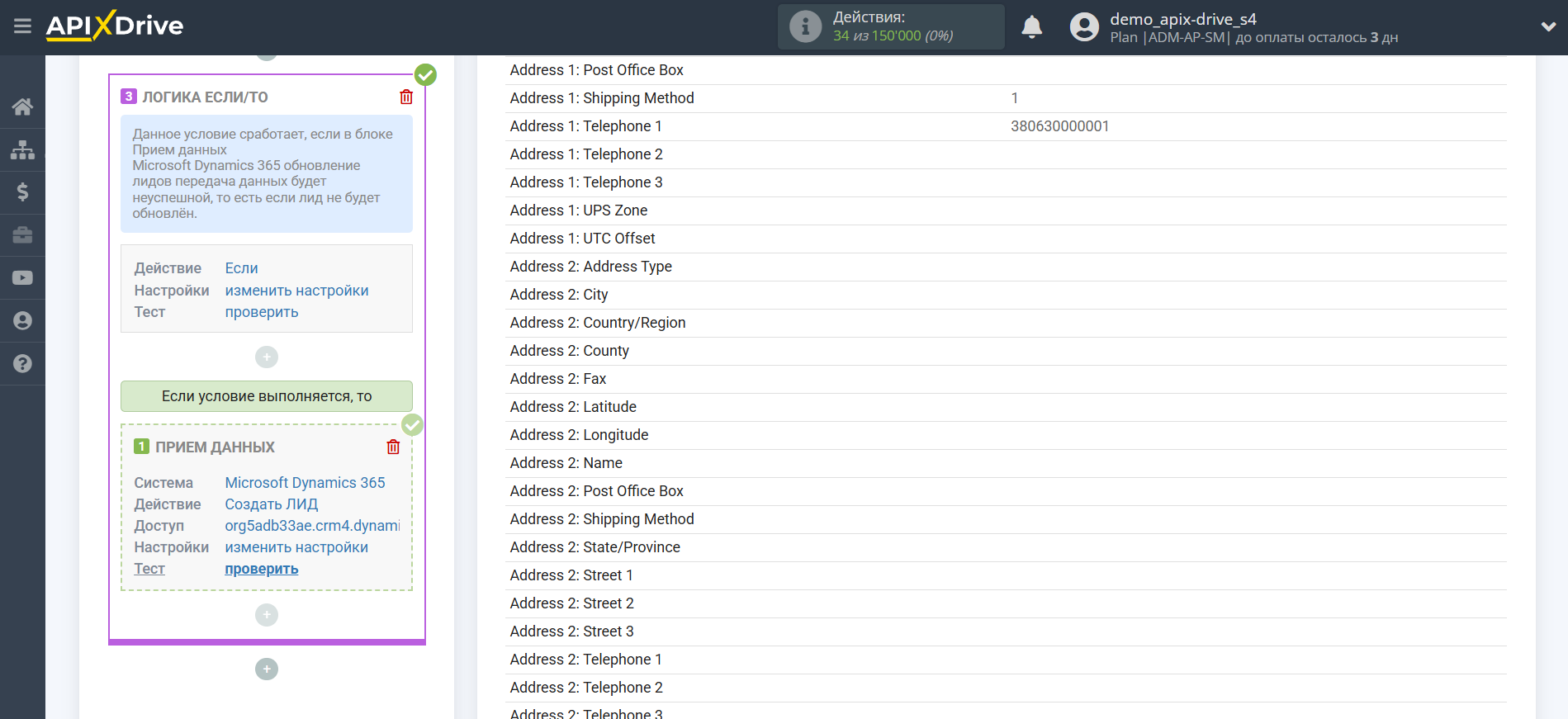
Task: Open the hamburger menu
Action: click(22, 26)
